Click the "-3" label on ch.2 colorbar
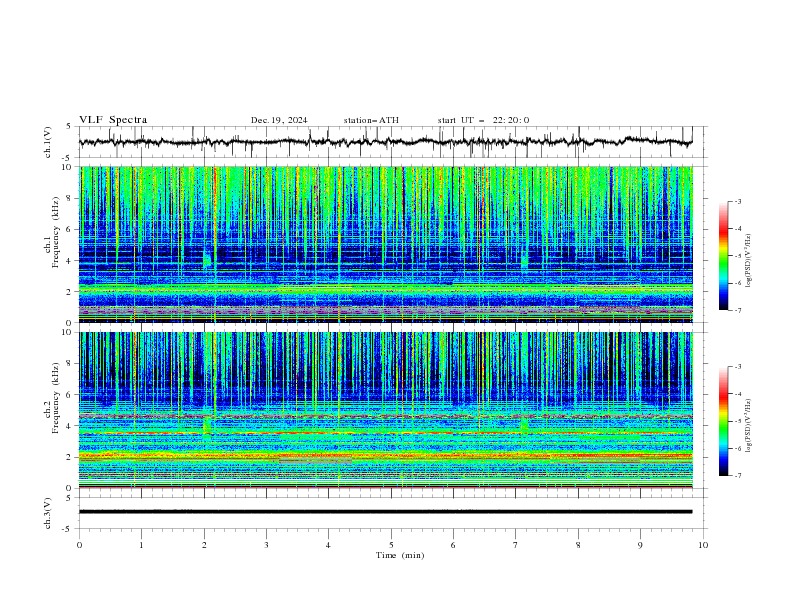The width and height of the screenshot is (792, 612). 738,367
